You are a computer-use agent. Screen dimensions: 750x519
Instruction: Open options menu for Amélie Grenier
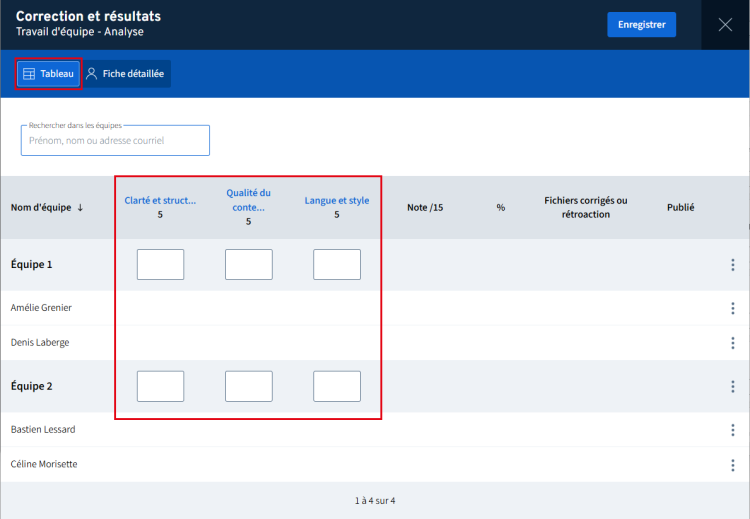point(733,308)
